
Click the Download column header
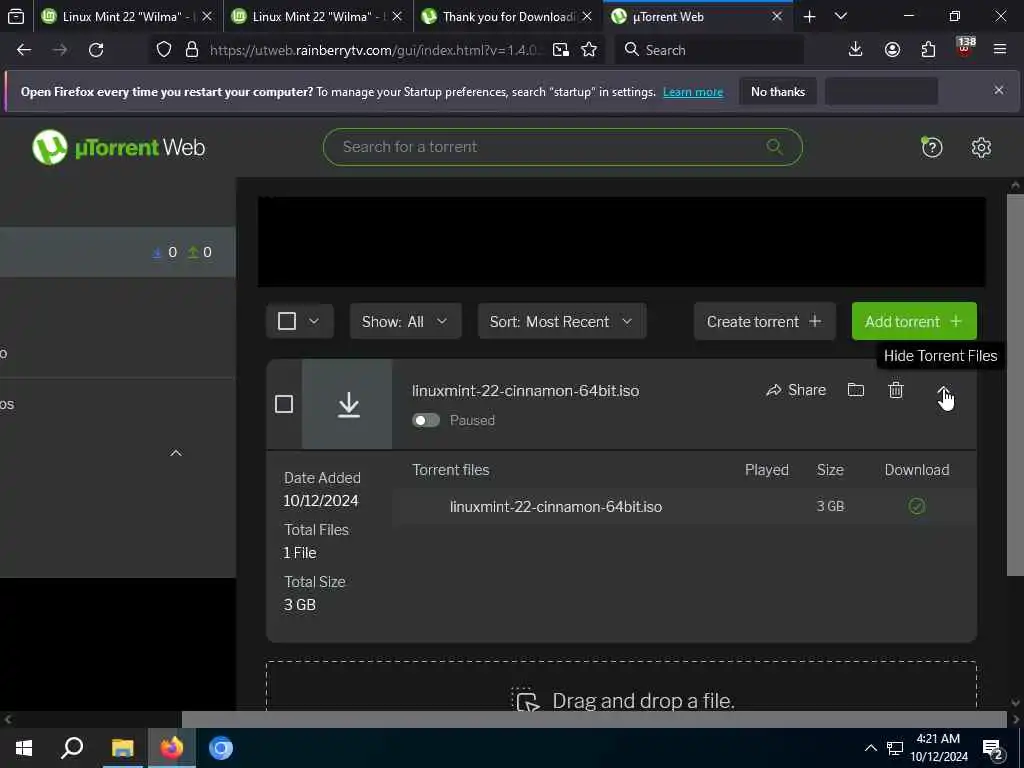[x=917, y=470]
